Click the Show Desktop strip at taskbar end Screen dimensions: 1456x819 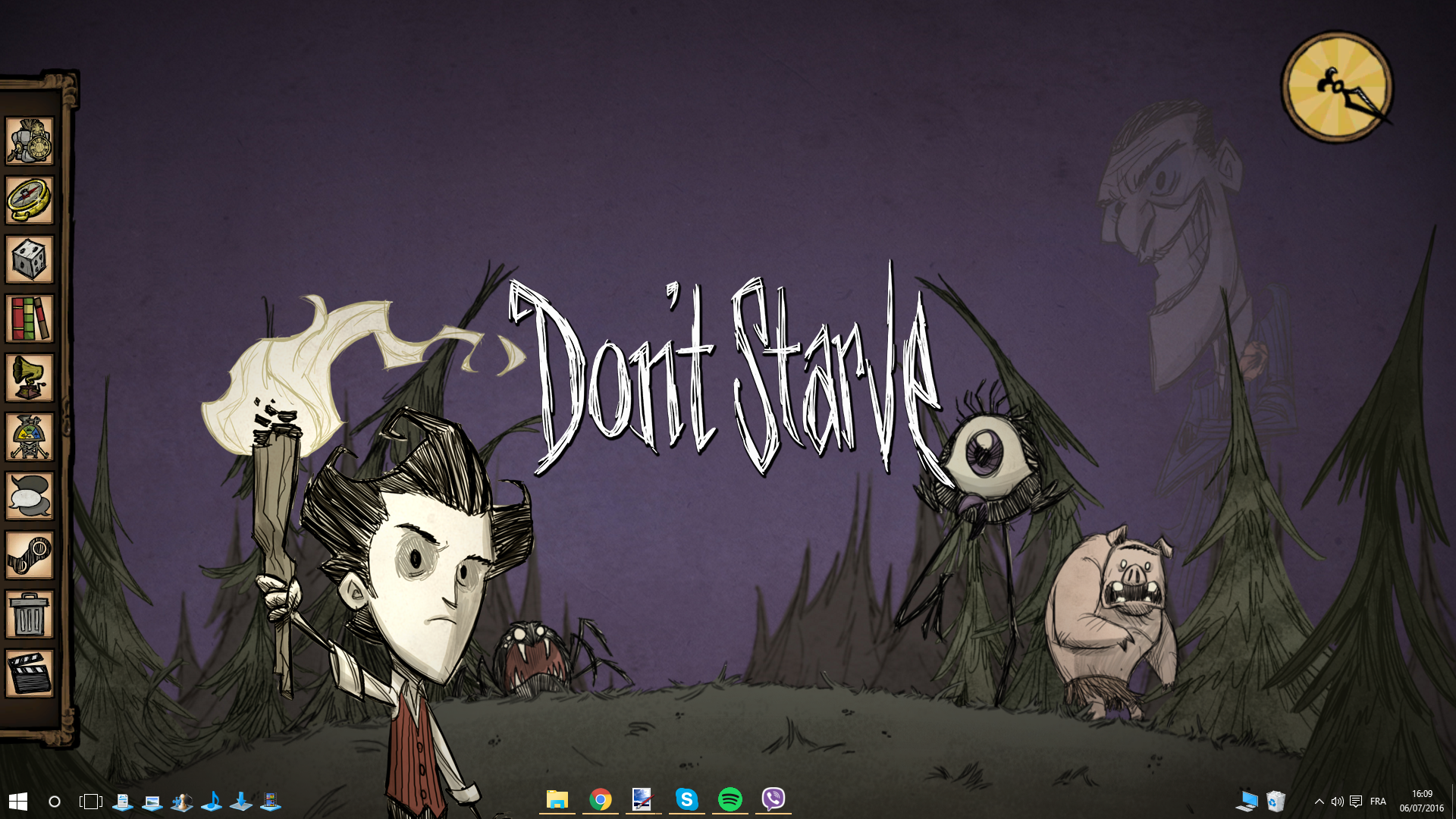point(1453,802)
